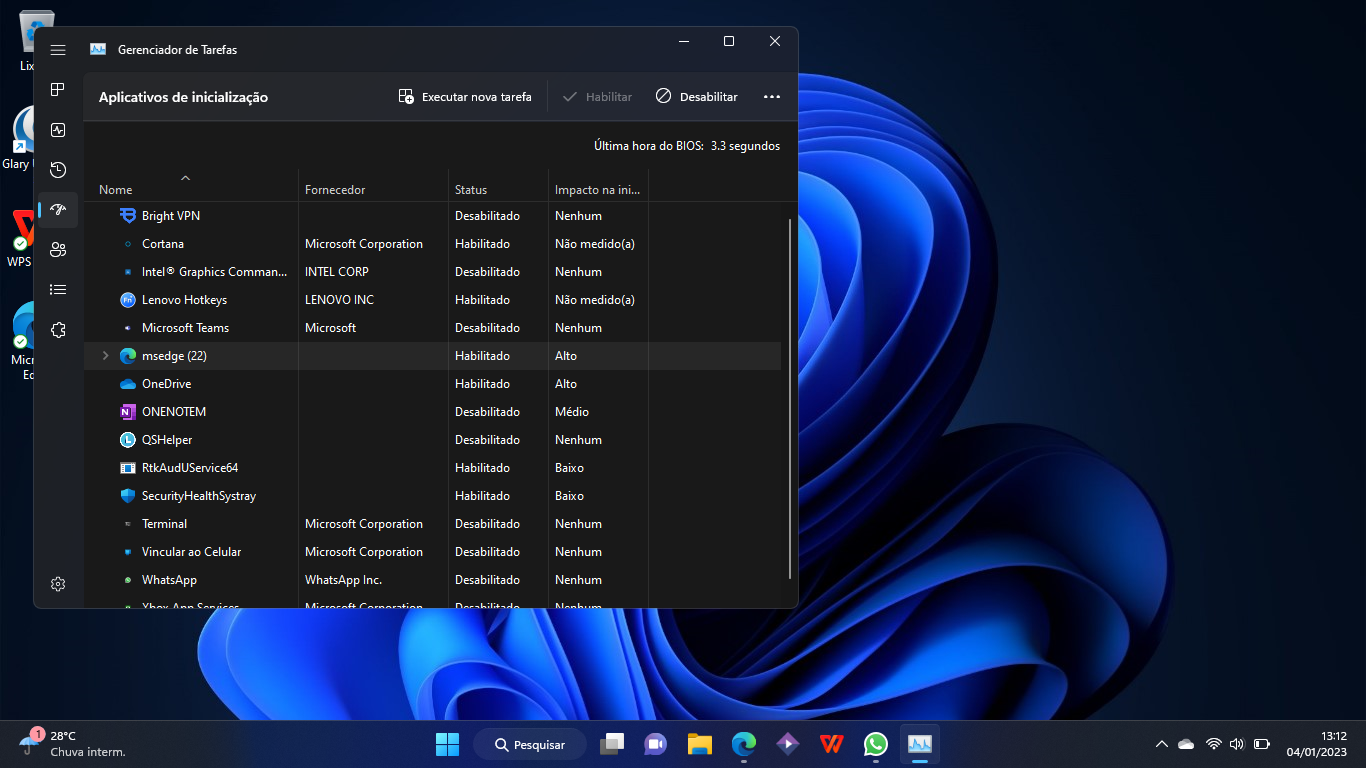Open the Chat camera icon on taskbar
This screenshot has width=1366, height=768.
[656, 744]
